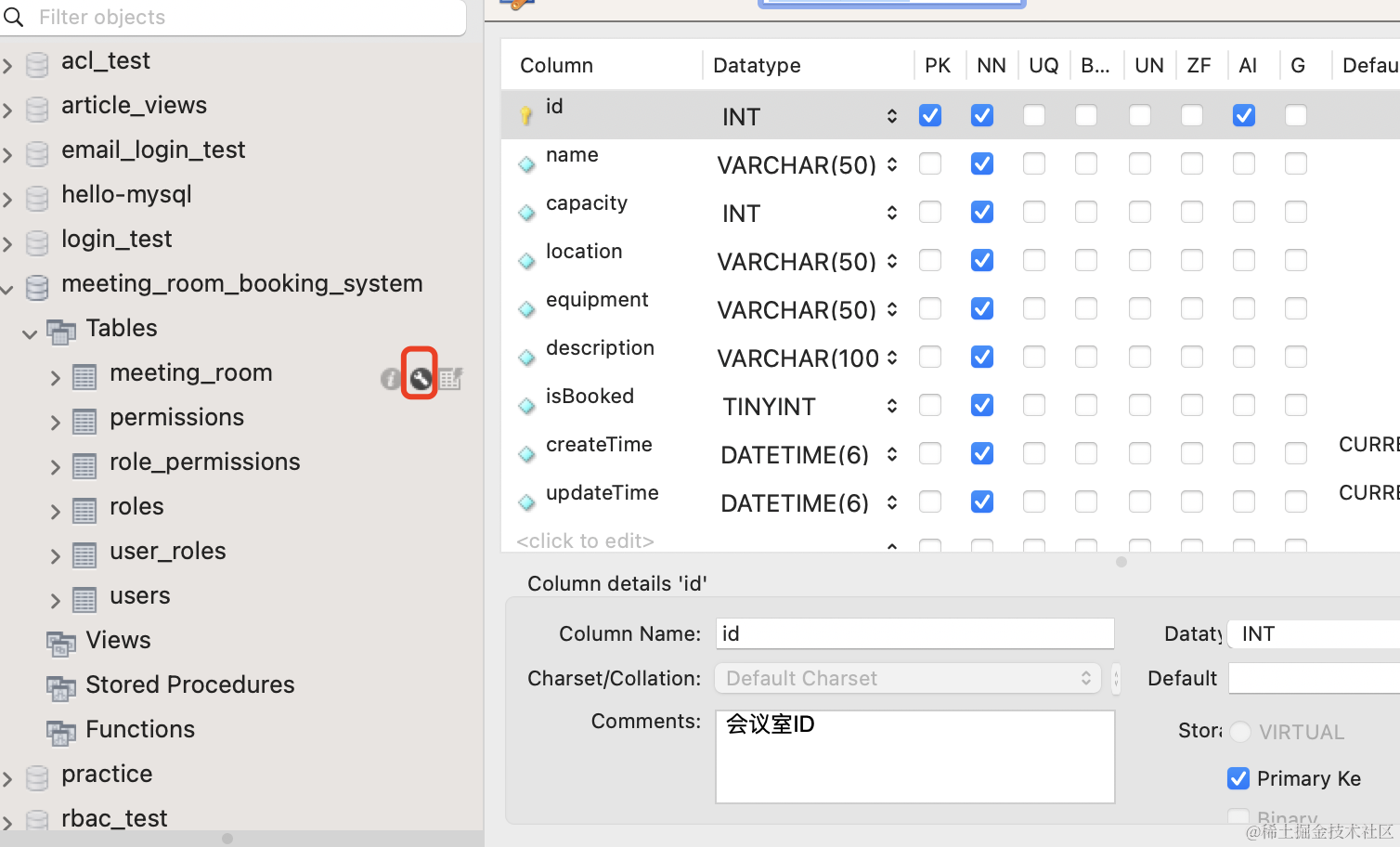Open datatype dropdown for isBooked column

click(x=891, y=406)
